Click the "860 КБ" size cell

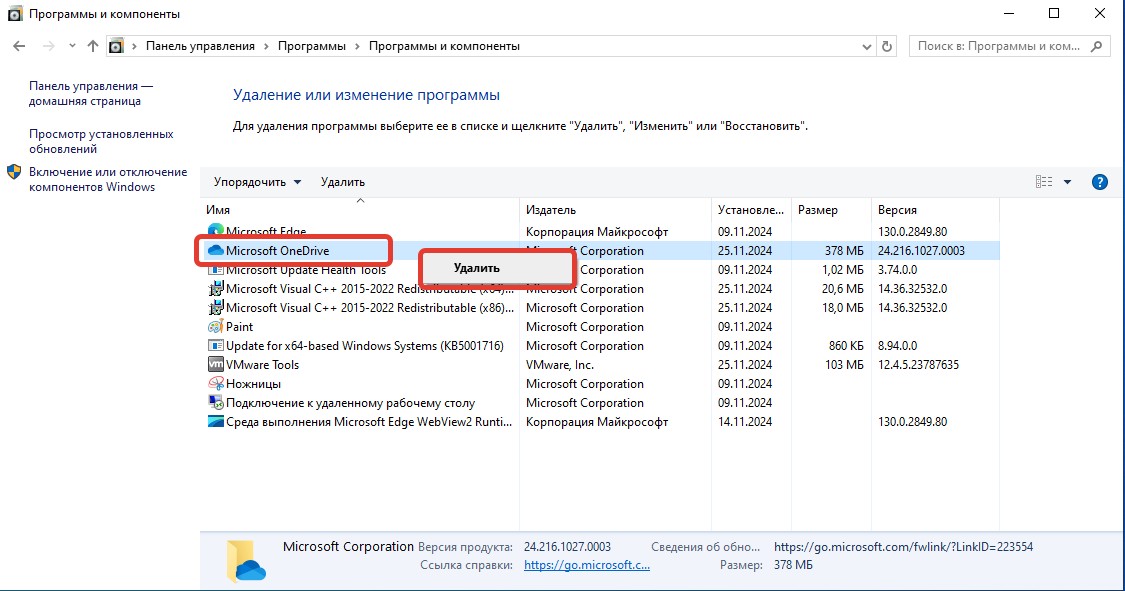(x=846, y=346)
